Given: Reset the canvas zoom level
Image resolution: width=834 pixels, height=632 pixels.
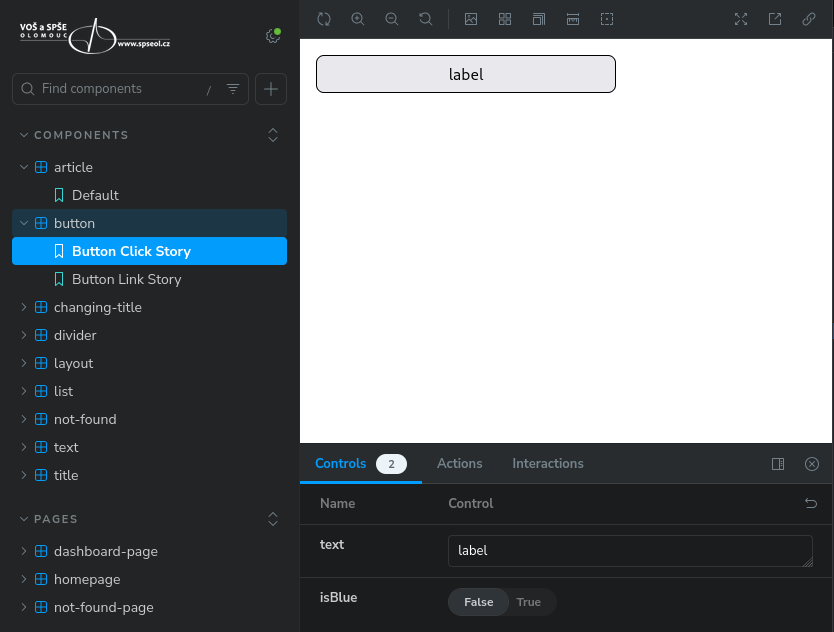Looking at the screenshot, I should tap(426, 19).
